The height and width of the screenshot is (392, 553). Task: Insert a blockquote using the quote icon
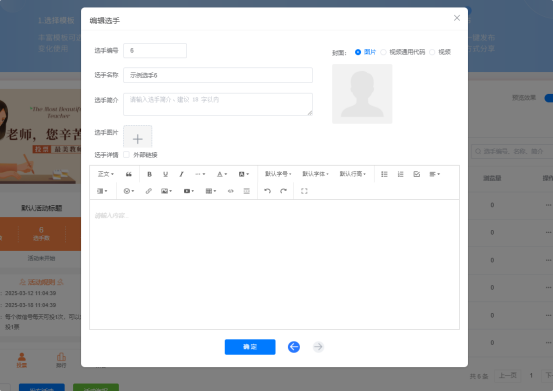click(x=129, y=174)
